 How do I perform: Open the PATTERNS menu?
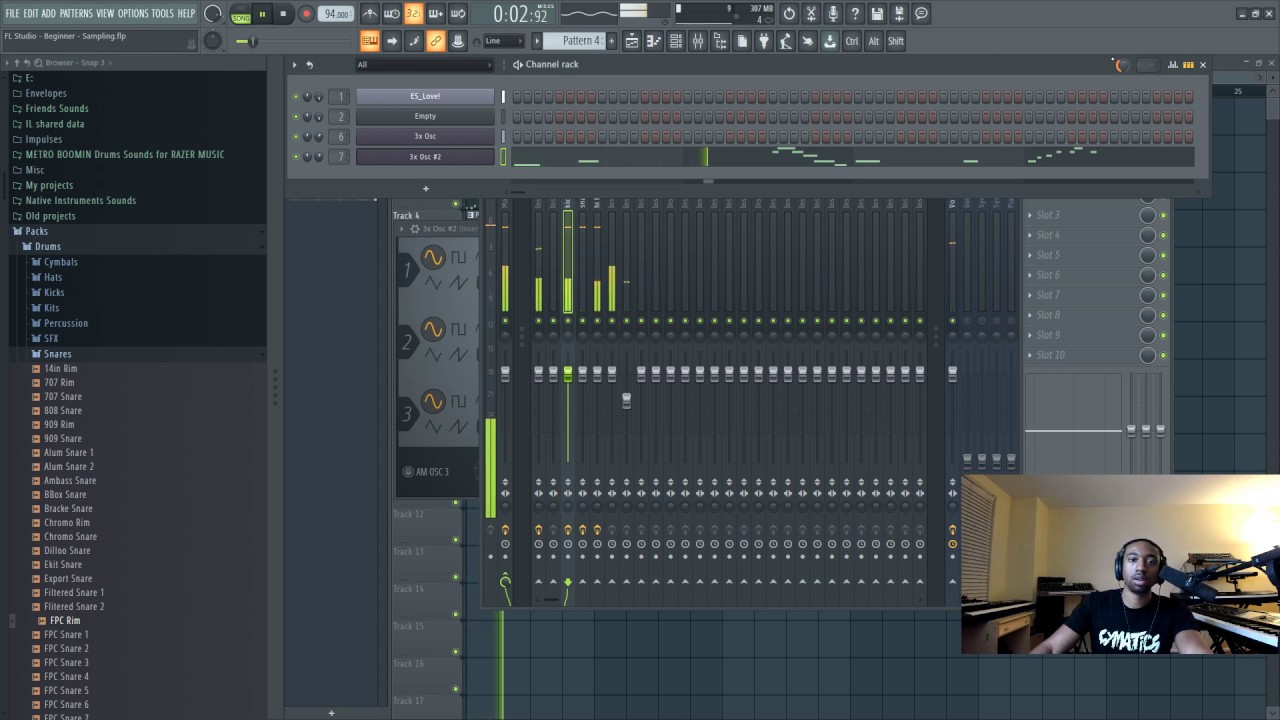tap(76, 14)
